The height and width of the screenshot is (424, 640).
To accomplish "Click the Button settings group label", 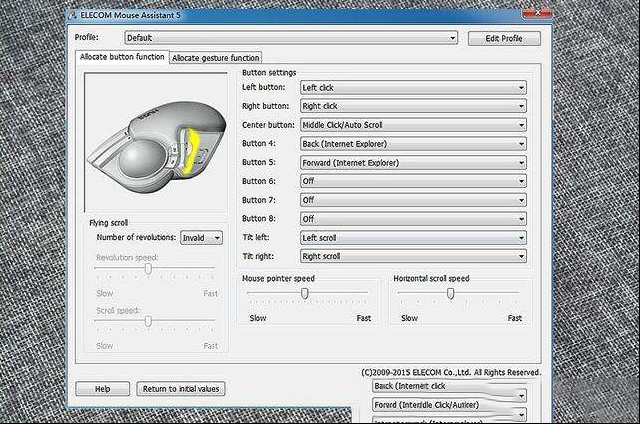I will (x=269, y=73).
